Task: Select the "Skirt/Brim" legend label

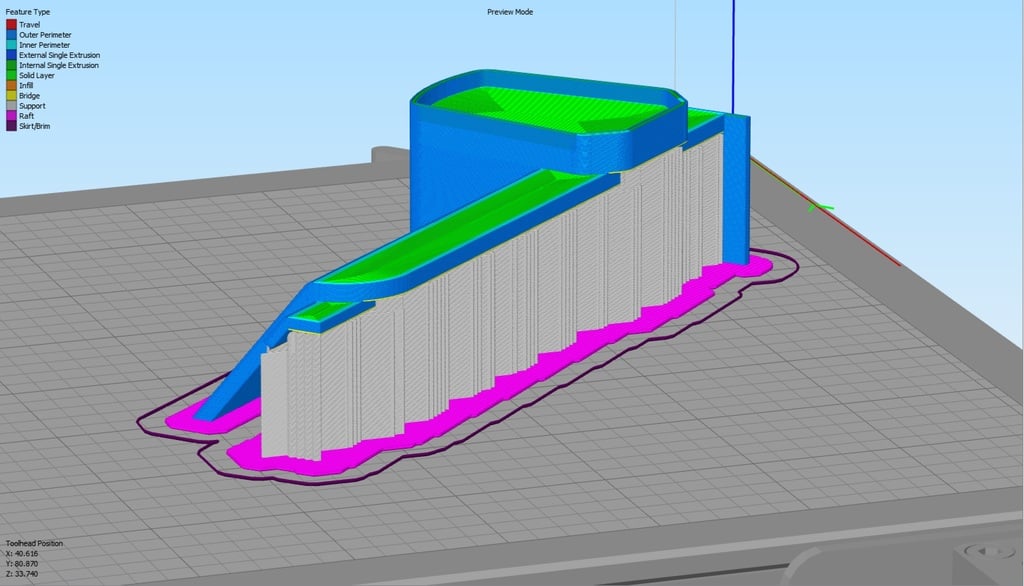Action: tap(35, 126)
